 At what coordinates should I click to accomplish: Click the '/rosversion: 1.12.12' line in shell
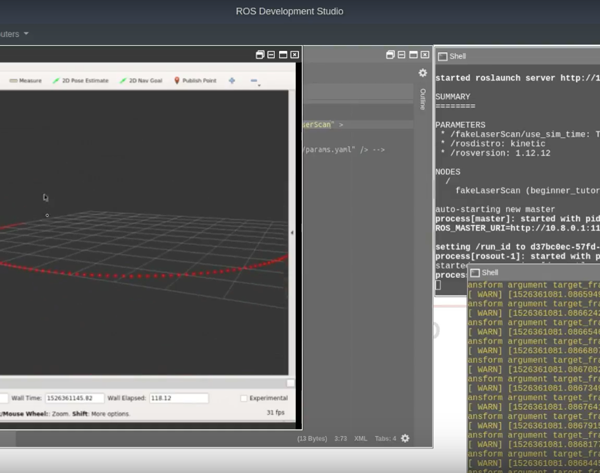pyautogui.click(x=496, y=153)
